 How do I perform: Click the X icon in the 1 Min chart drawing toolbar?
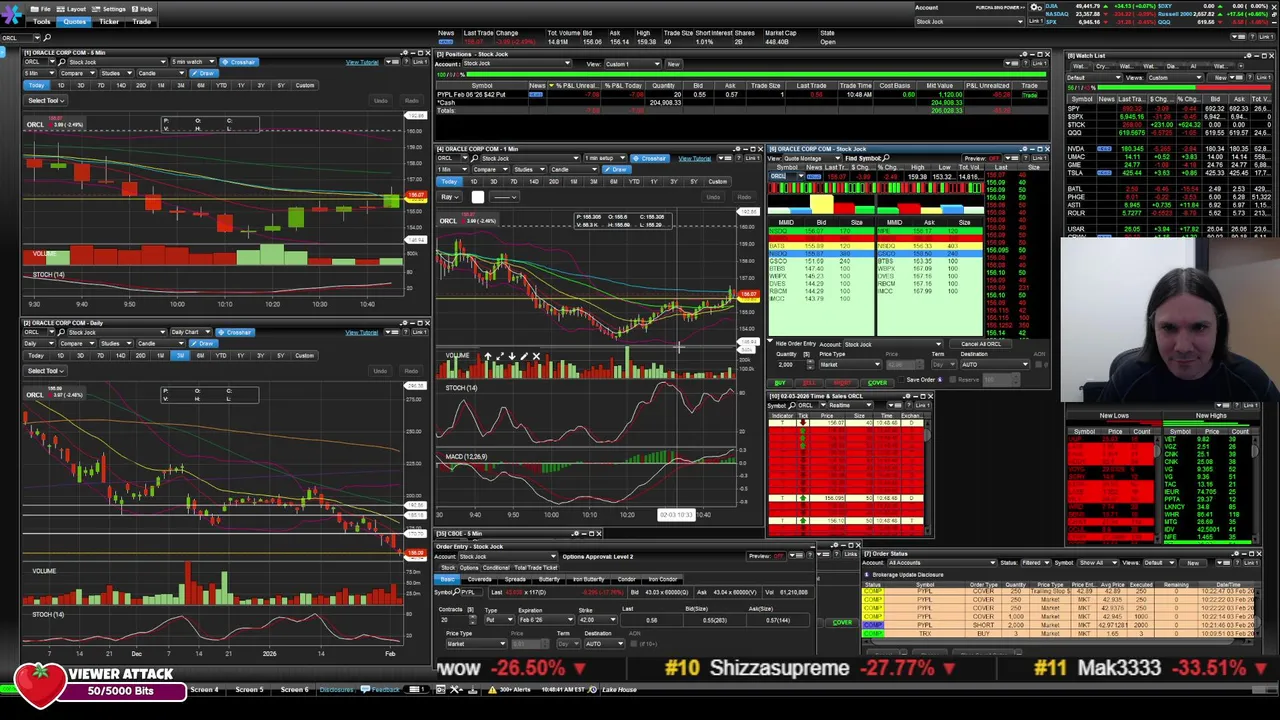pos(536,356)
